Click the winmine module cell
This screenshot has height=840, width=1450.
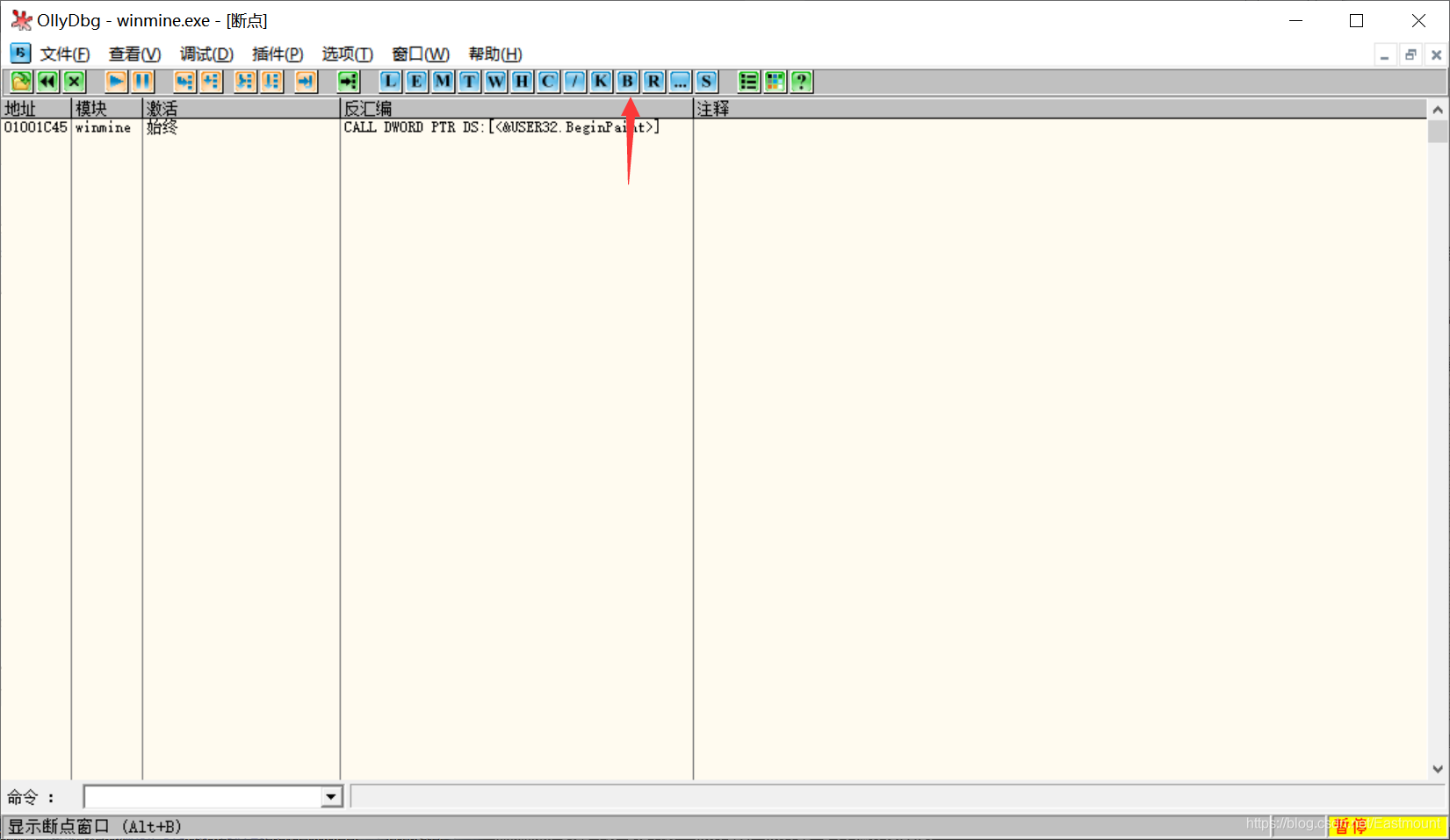point(104,127)
